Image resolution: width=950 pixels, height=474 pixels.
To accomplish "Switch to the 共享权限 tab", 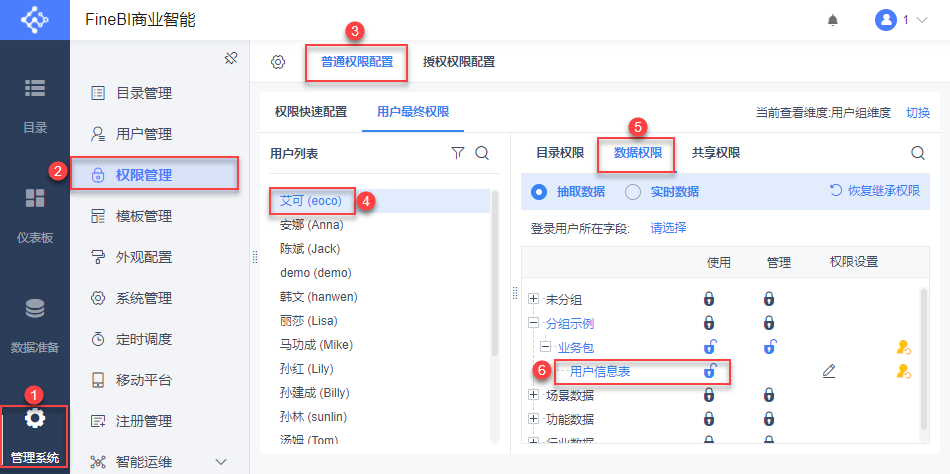I will pyautogui.click(x=716, y=153).
